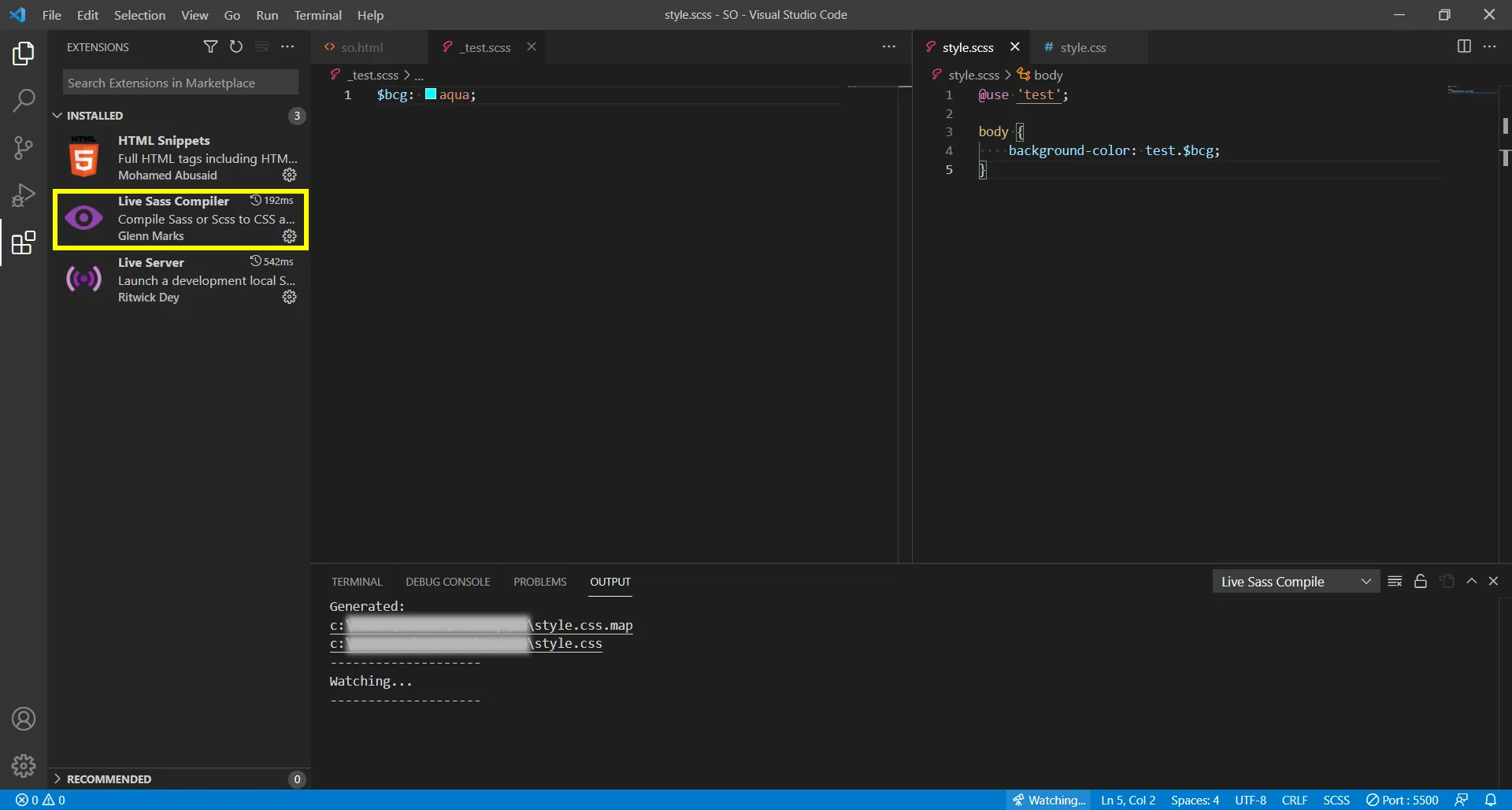Open Extensions view more actions menu
This screenshot has height=810, width=1512.
pos(287,47)
